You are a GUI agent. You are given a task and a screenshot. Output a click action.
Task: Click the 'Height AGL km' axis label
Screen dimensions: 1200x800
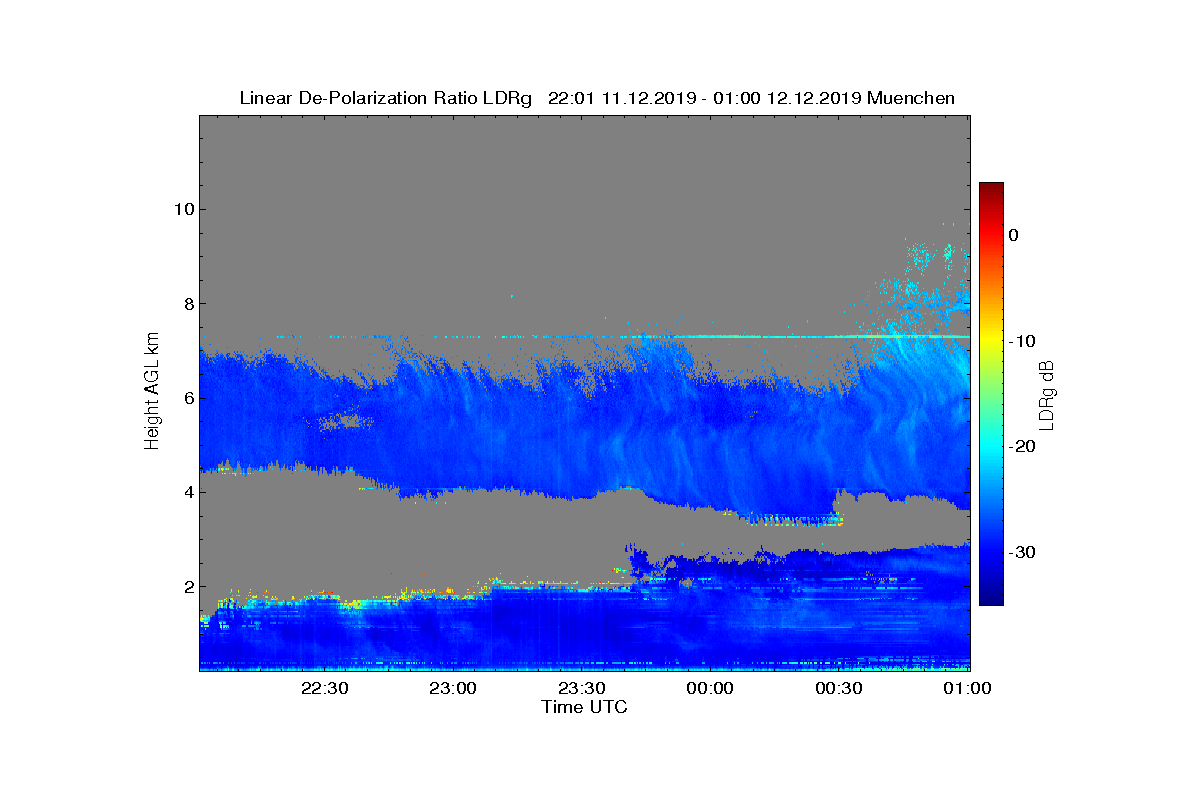pos(153,392)
